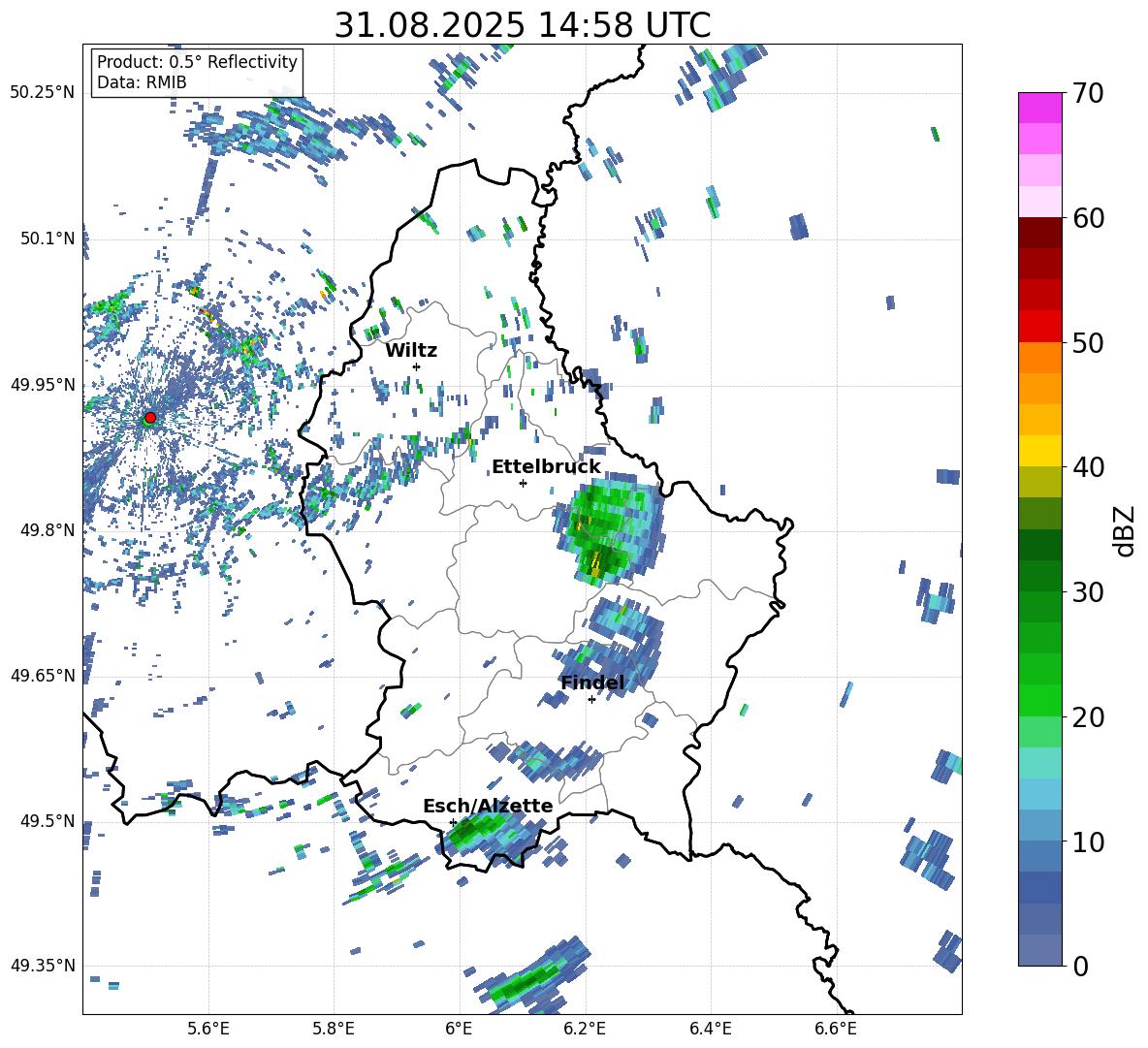The image size is (1148, 1048).
Task: Click the red radar site marker
Action: (x=150, y=417)
